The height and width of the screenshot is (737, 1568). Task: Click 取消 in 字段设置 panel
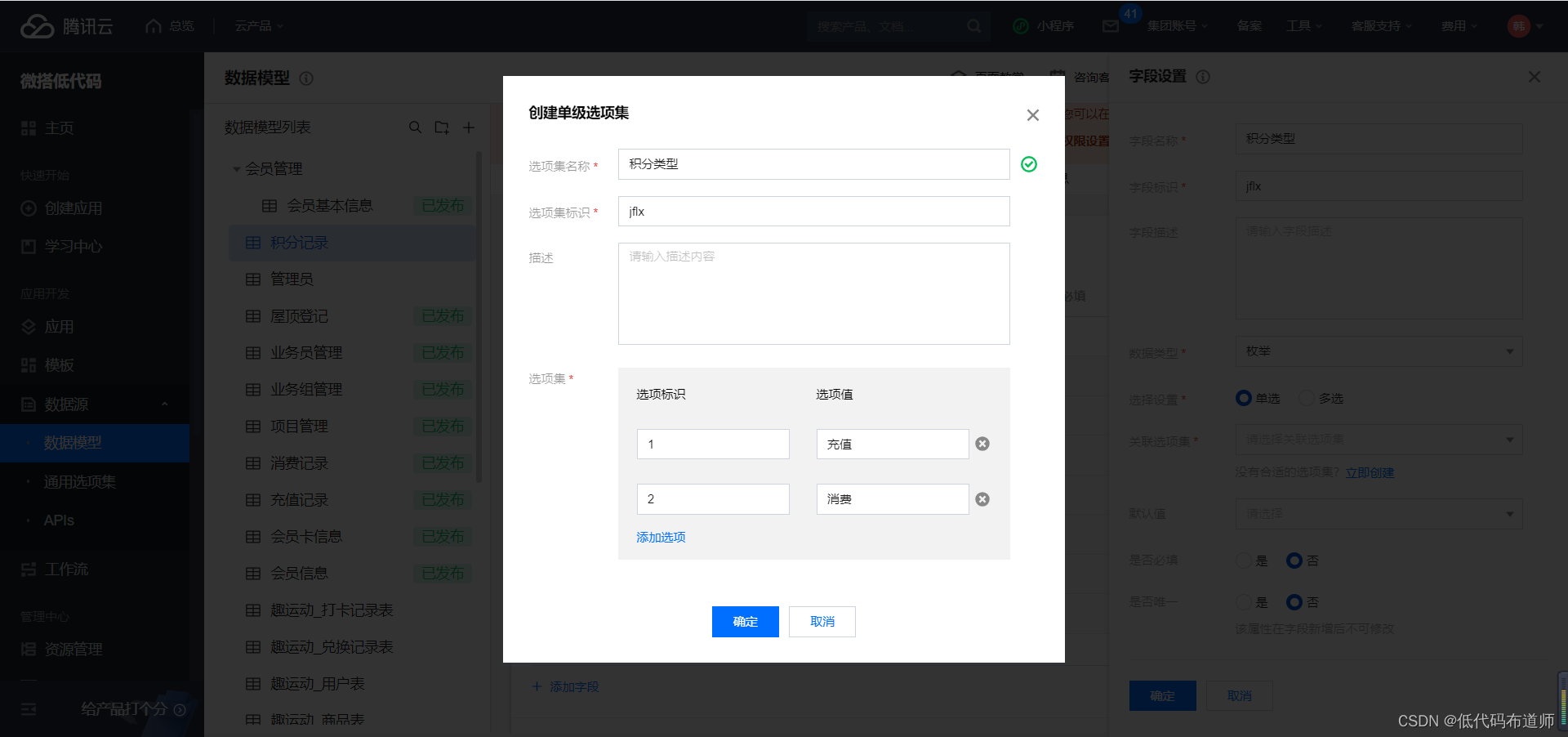(1240, 696)
